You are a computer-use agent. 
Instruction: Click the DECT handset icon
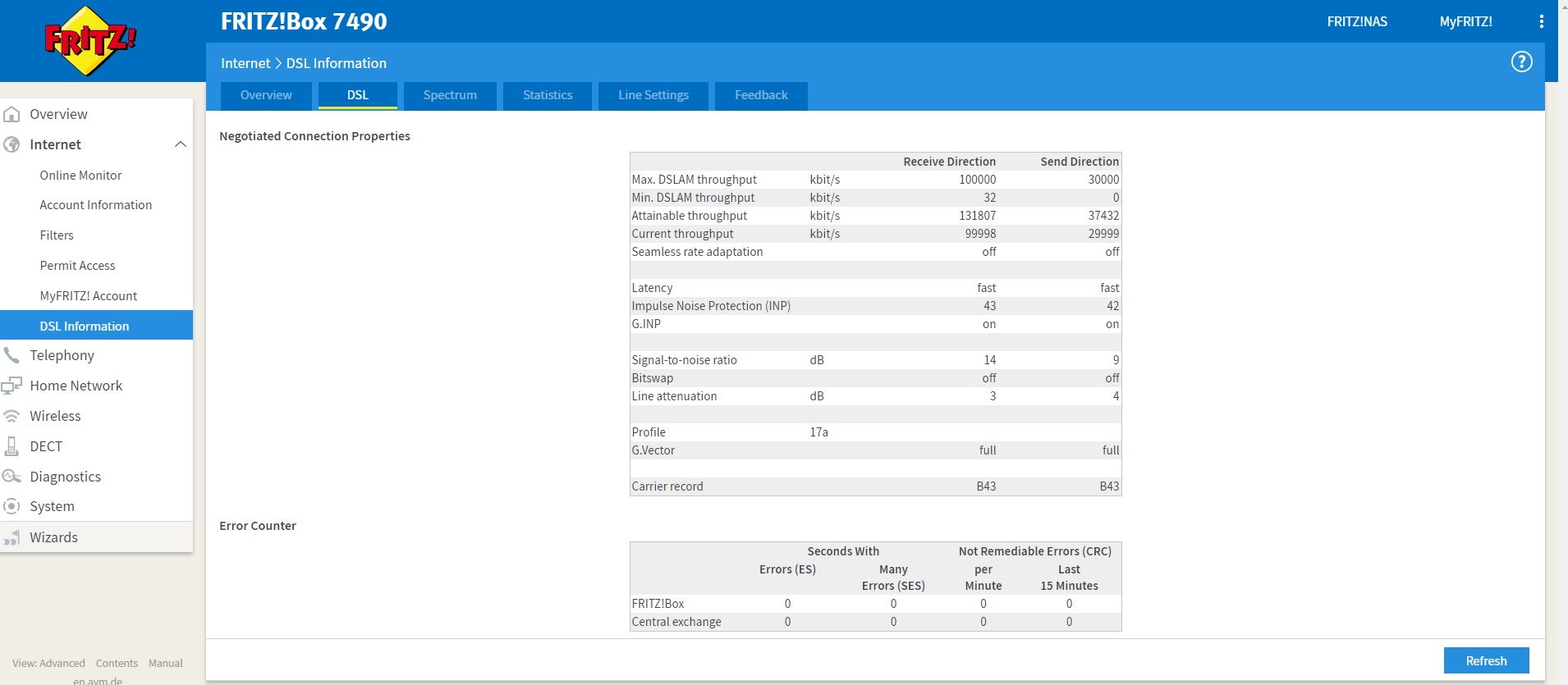[x=12, y=446]
